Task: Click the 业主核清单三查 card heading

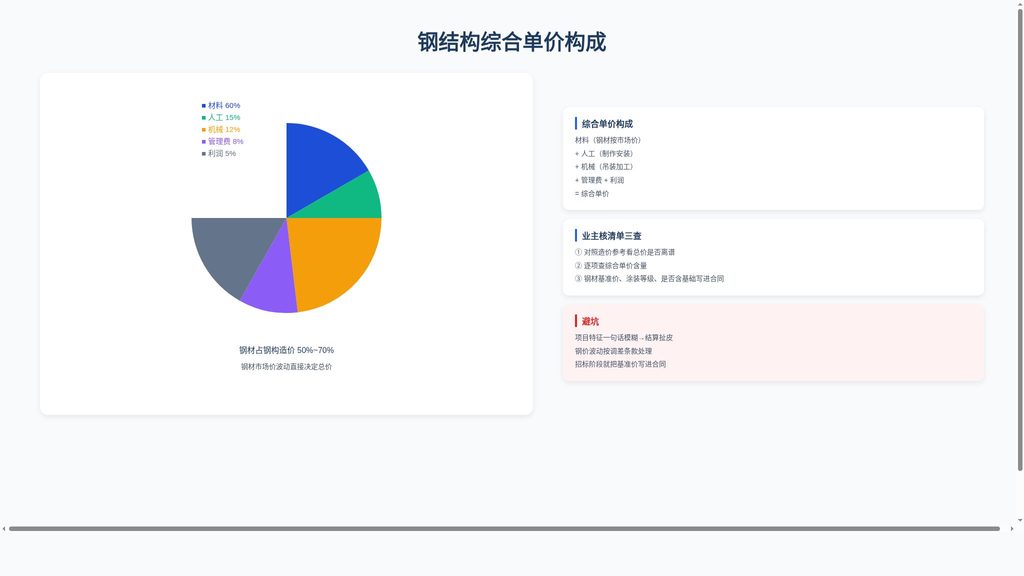Action: [x=611, y=236]
